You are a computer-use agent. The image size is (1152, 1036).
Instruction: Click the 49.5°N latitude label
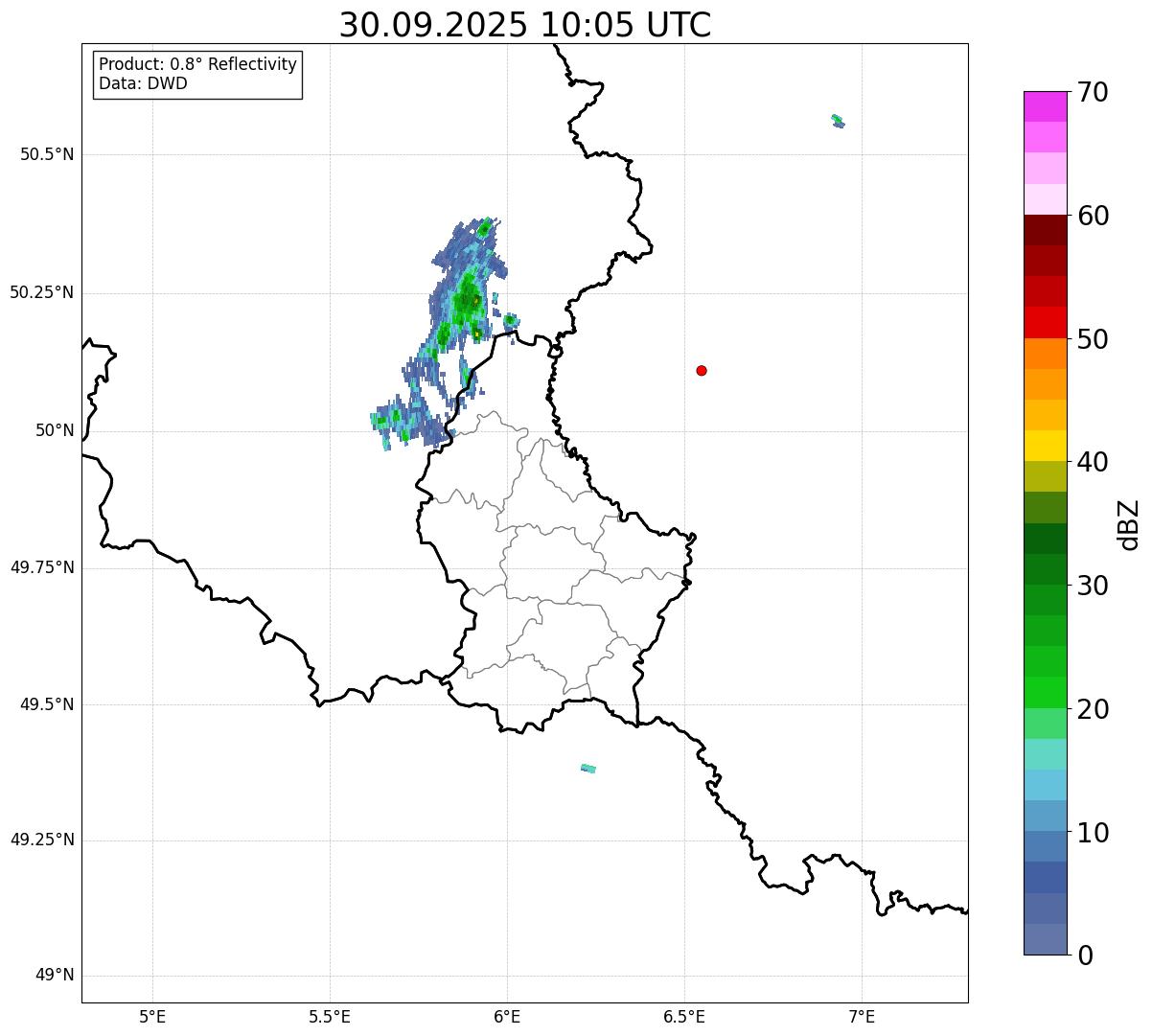point(47,704)
